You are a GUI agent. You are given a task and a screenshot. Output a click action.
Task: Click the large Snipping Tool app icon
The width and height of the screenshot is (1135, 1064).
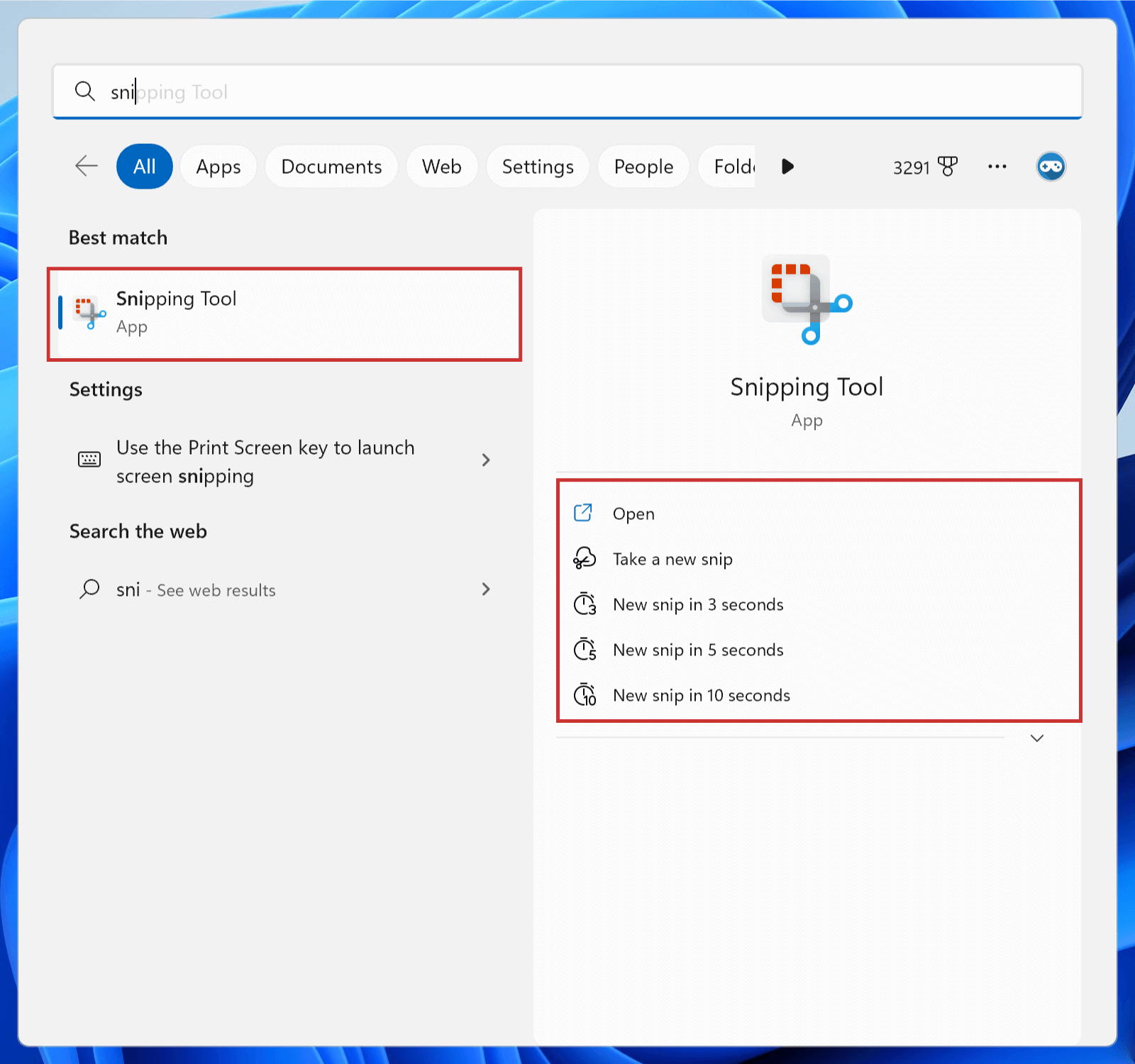pos(807,299)
